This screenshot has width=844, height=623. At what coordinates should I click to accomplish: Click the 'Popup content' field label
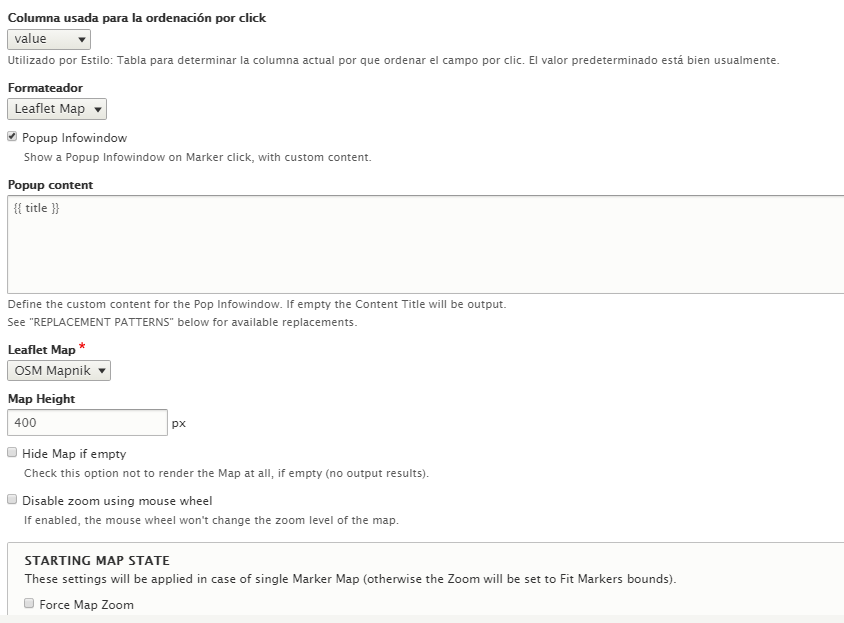pos(51,185)
